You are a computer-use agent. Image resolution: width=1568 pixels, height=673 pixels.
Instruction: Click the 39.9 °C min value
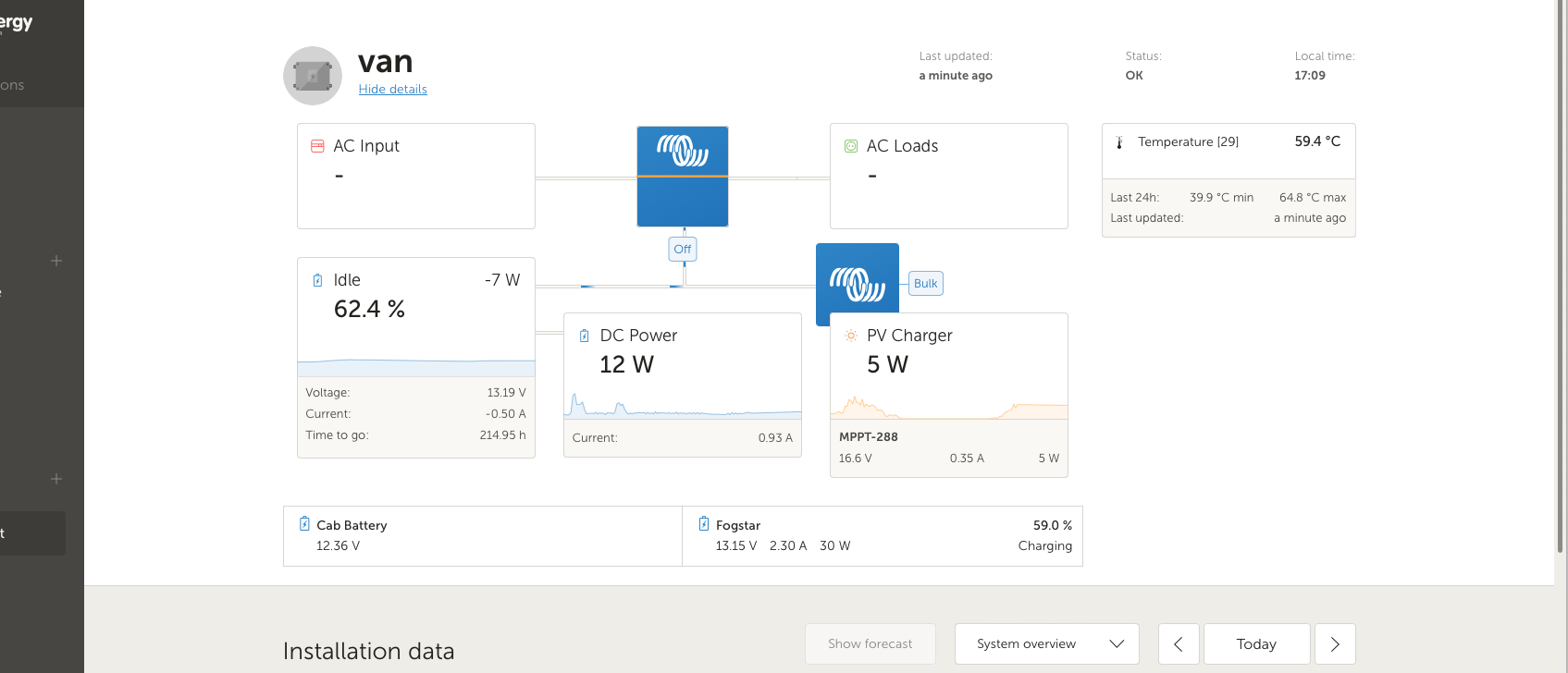coord(1221,198)
